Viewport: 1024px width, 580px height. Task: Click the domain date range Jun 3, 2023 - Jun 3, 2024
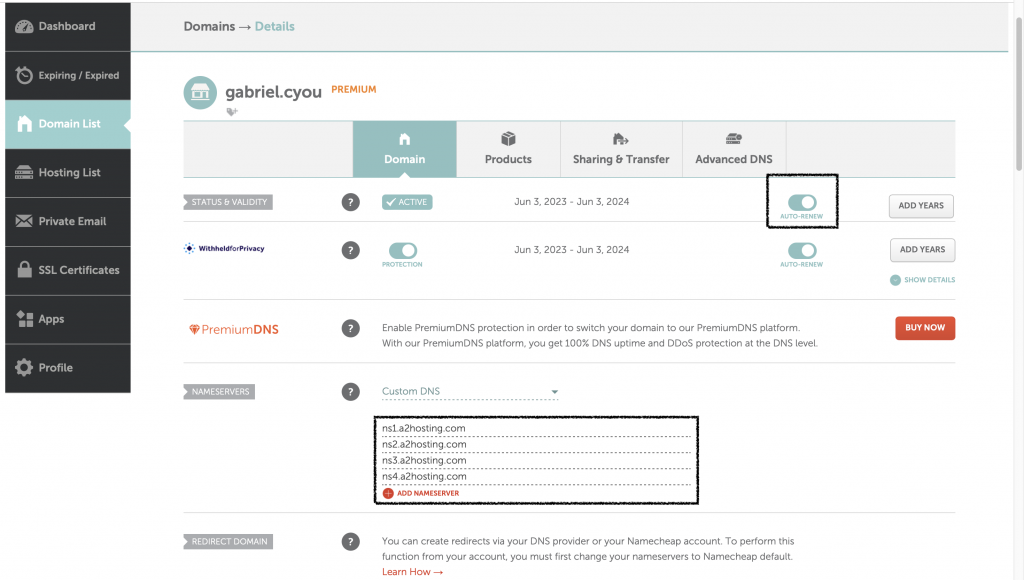pyautogui.click(x=571, y=202)
